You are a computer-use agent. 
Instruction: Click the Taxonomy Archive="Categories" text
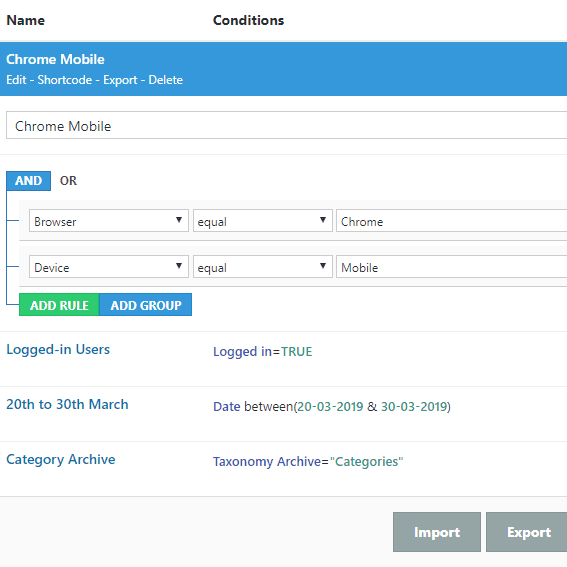click(x=308, y=462)
